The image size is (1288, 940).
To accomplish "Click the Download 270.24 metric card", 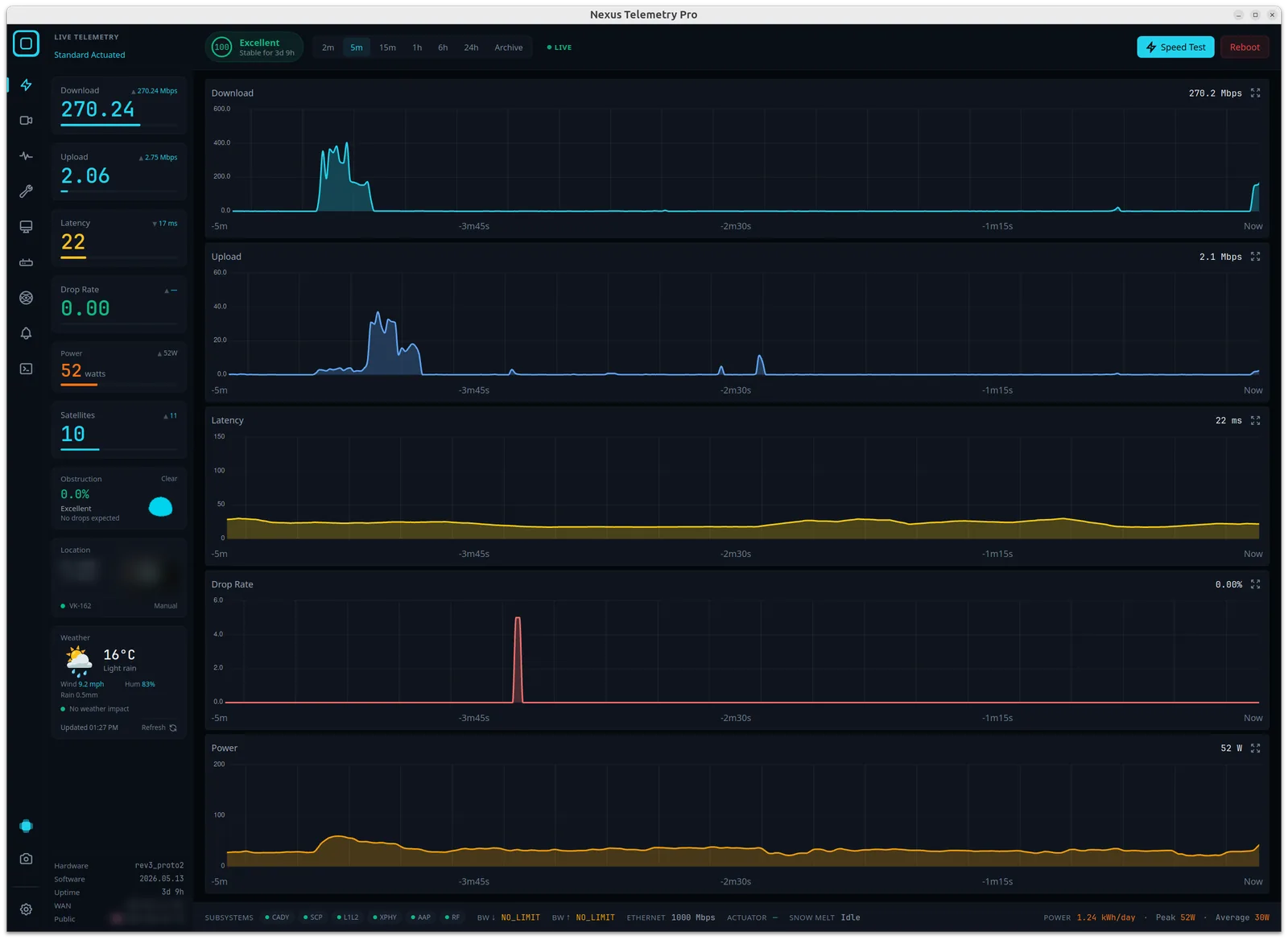I will [119, 105].
